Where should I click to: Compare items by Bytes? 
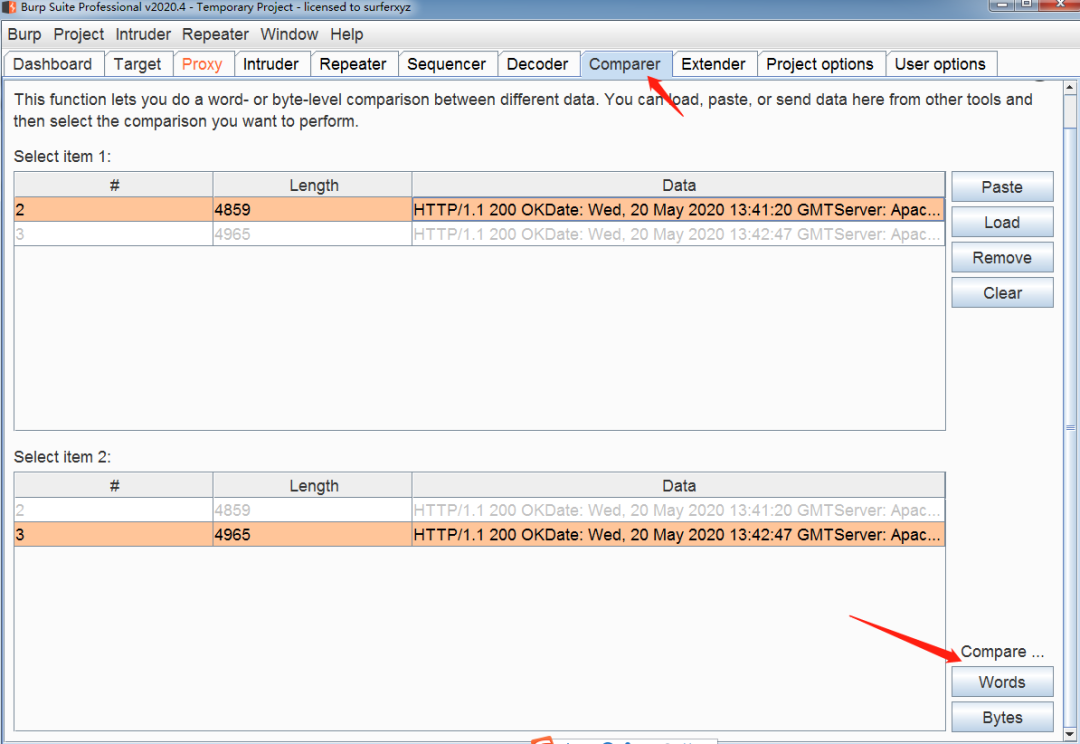click(x=1002, y=716)
